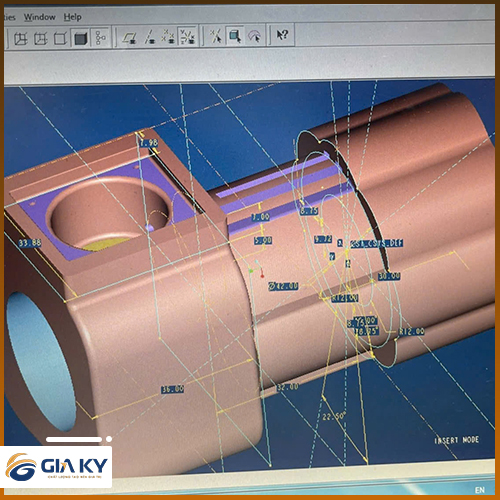The width and height of the screenshot is (500, 500).
Task: Select the Ø42.00 diameter dimension
Action: tap(283, 286)
